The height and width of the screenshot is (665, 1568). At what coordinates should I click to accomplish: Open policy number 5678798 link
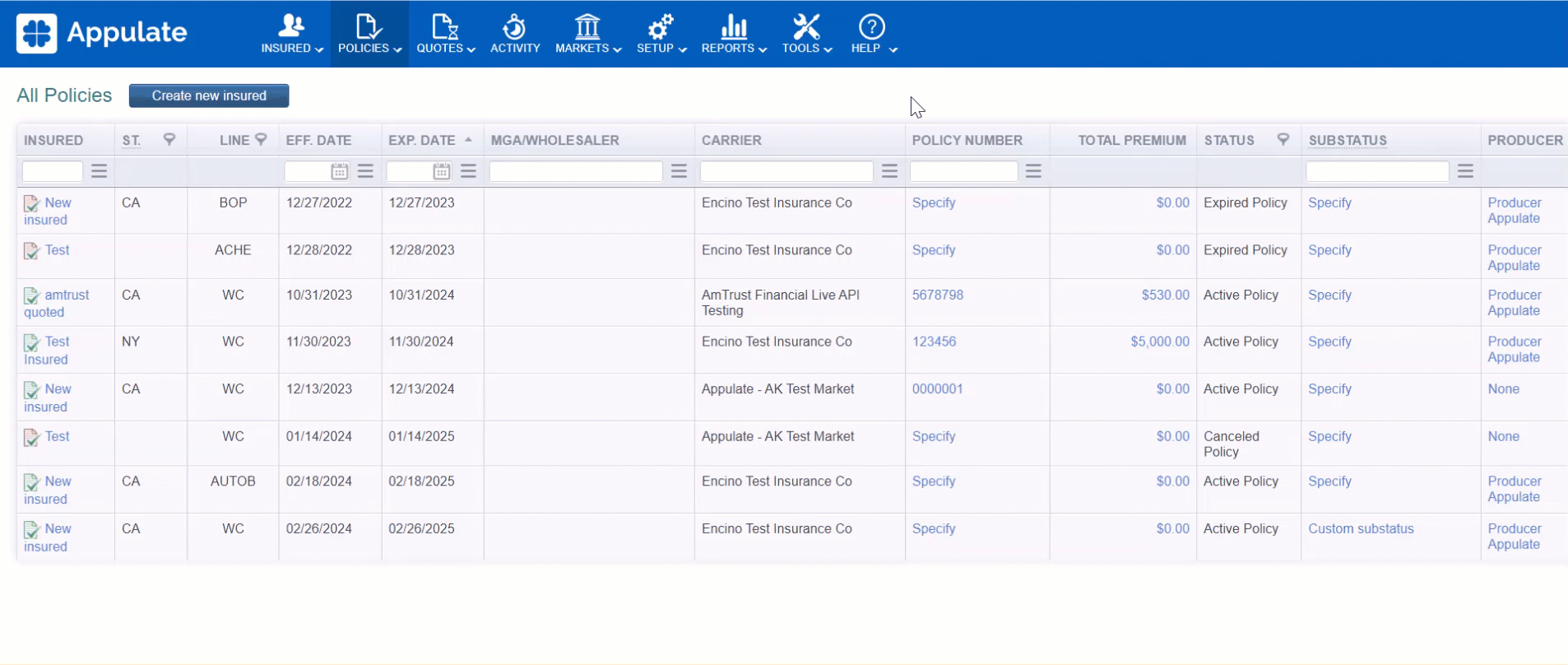[x=937, y=295]
